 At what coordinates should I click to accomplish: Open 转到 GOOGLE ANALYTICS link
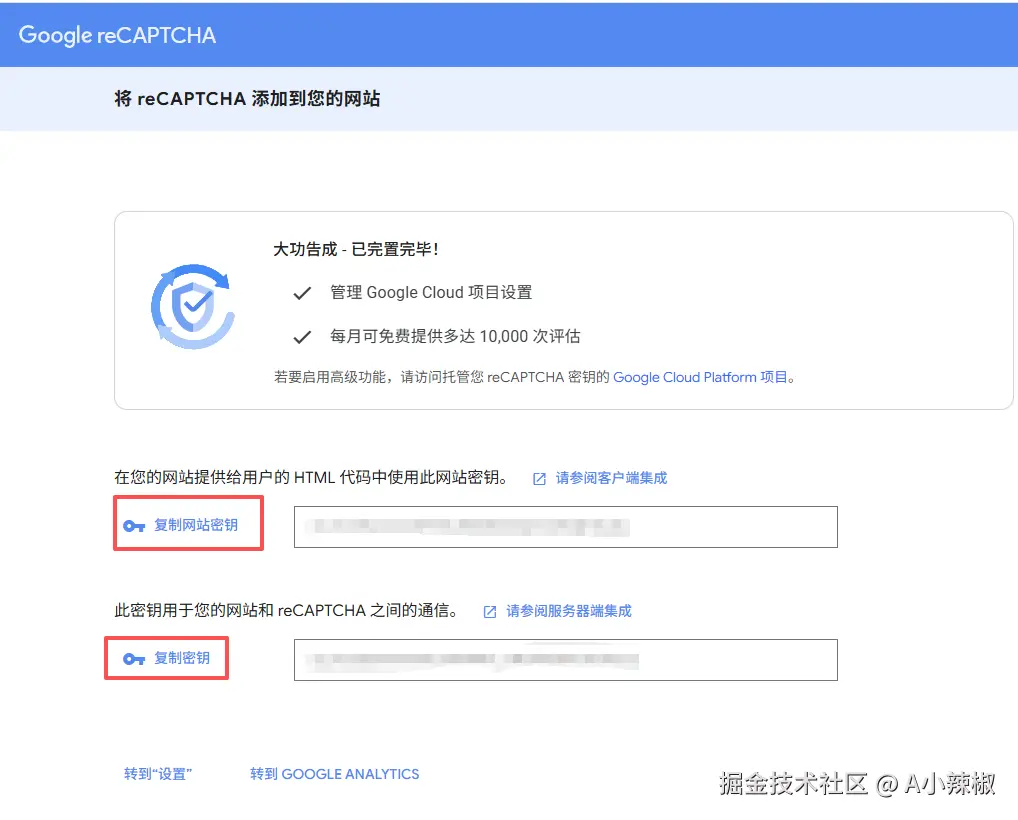click(334, 774)
